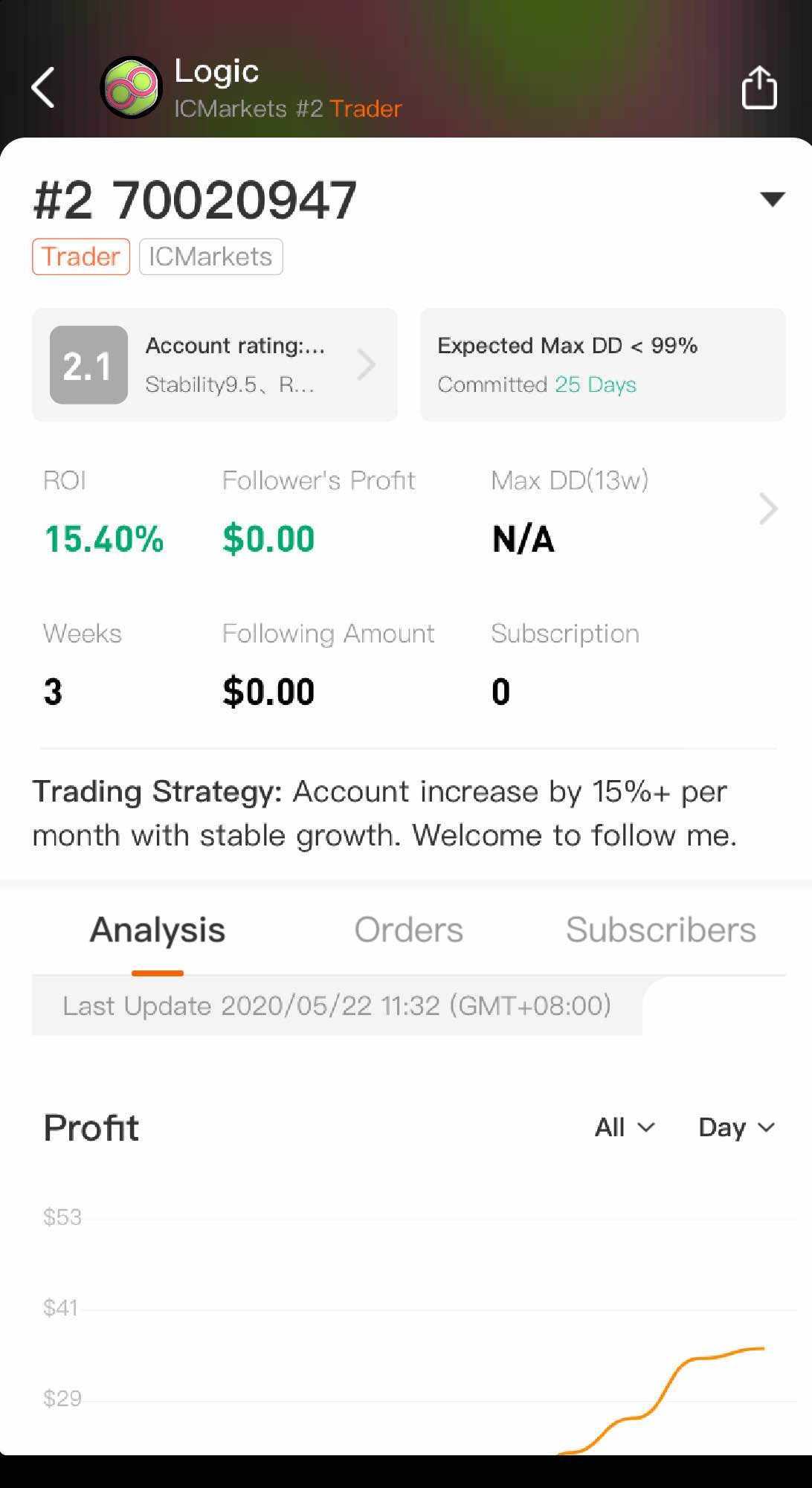The height and width of the screenshot is (1488, 812).
Task: Switch to the Orders tab
Action: pos(408,930)
